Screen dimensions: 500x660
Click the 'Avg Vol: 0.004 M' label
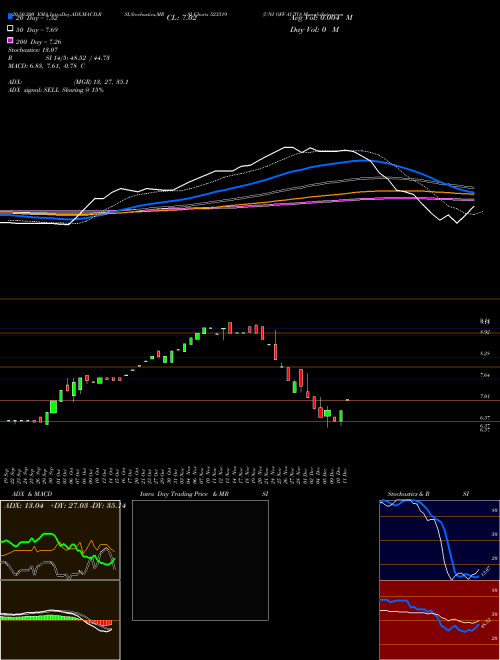pyautogui.click(x=322, y=18)
